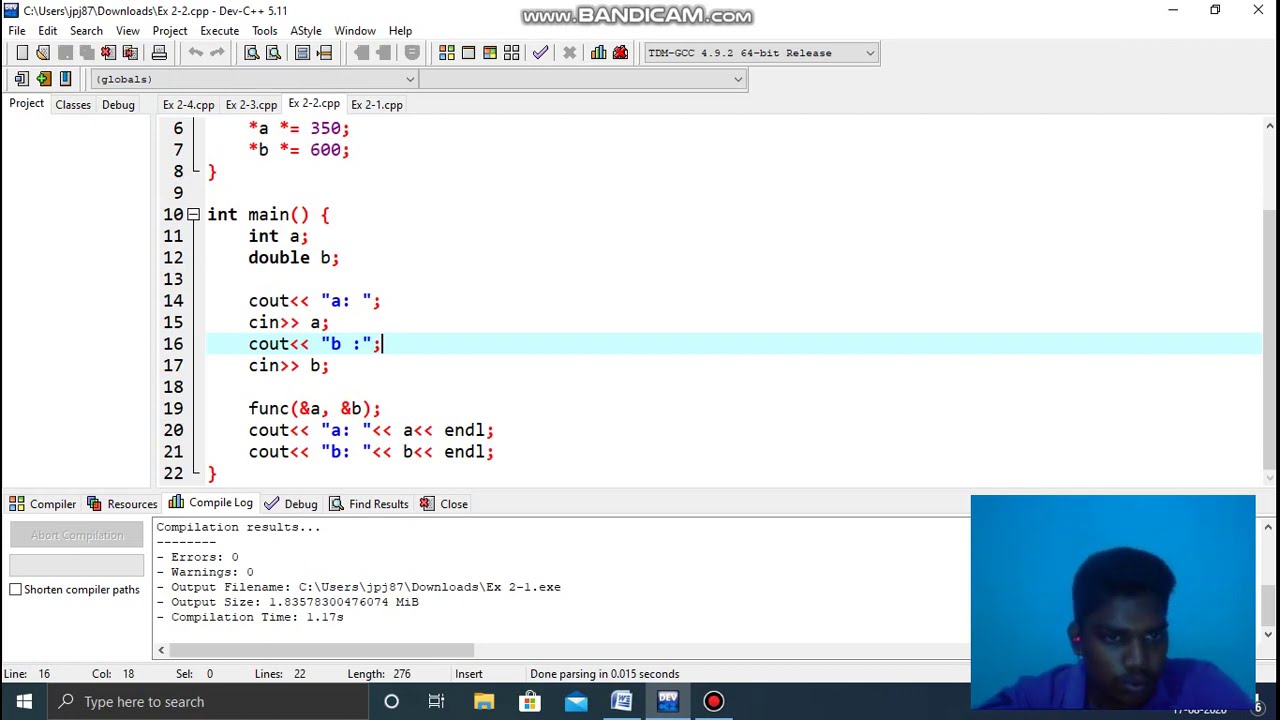Switch to the Ex 2-4.cpp tab
This screenshot has width=1280, height=720.
coord(188,105)
